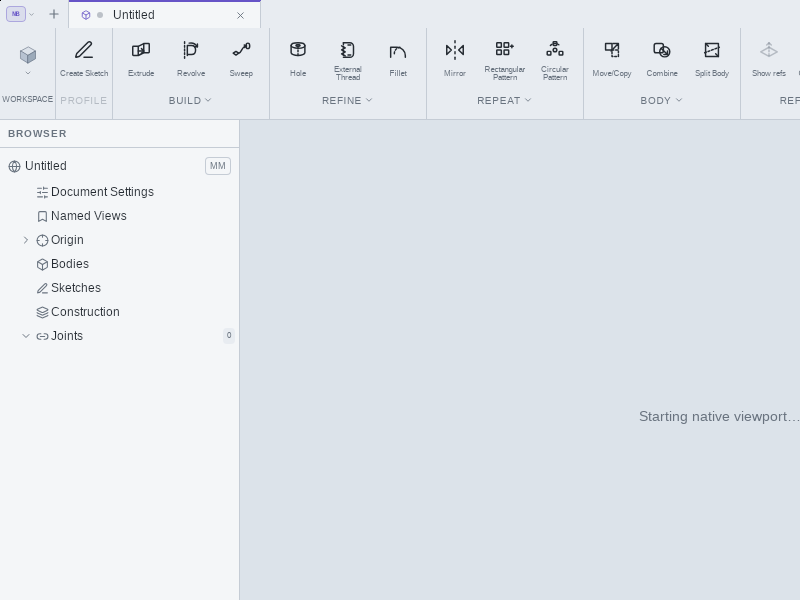Use the Mirror tool
Viewport: 800px width, 600px height.
[x=455, y=59]
